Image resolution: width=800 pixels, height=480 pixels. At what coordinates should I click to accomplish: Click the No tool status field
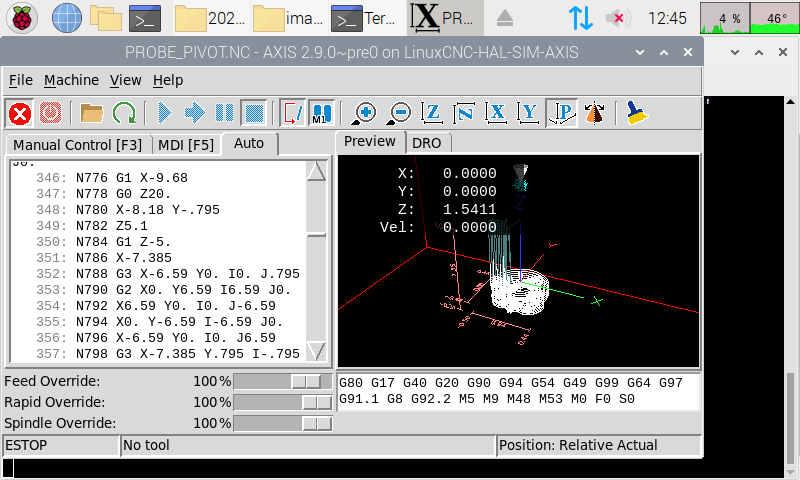click(x=308, y=445)
